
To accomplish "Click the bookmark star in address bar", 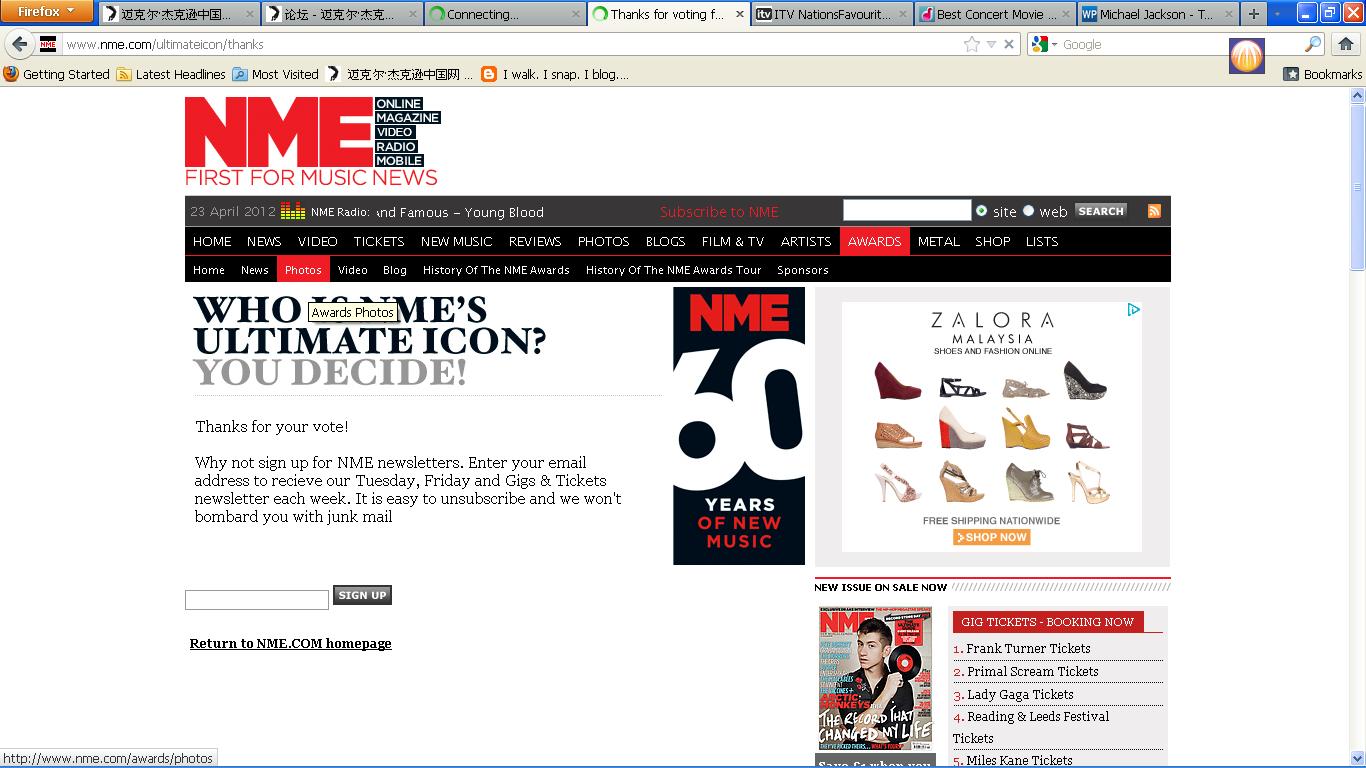I will click(x=971, y=44).
